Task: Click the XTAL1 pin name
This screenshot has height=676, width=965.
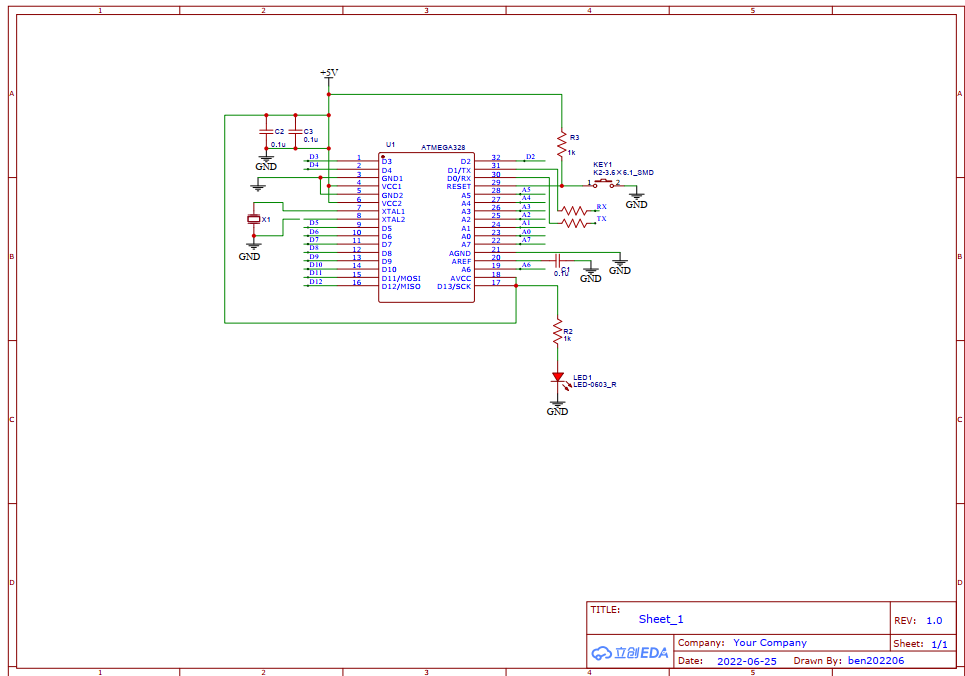Action: pyautogui.click(x=393, y=212)
